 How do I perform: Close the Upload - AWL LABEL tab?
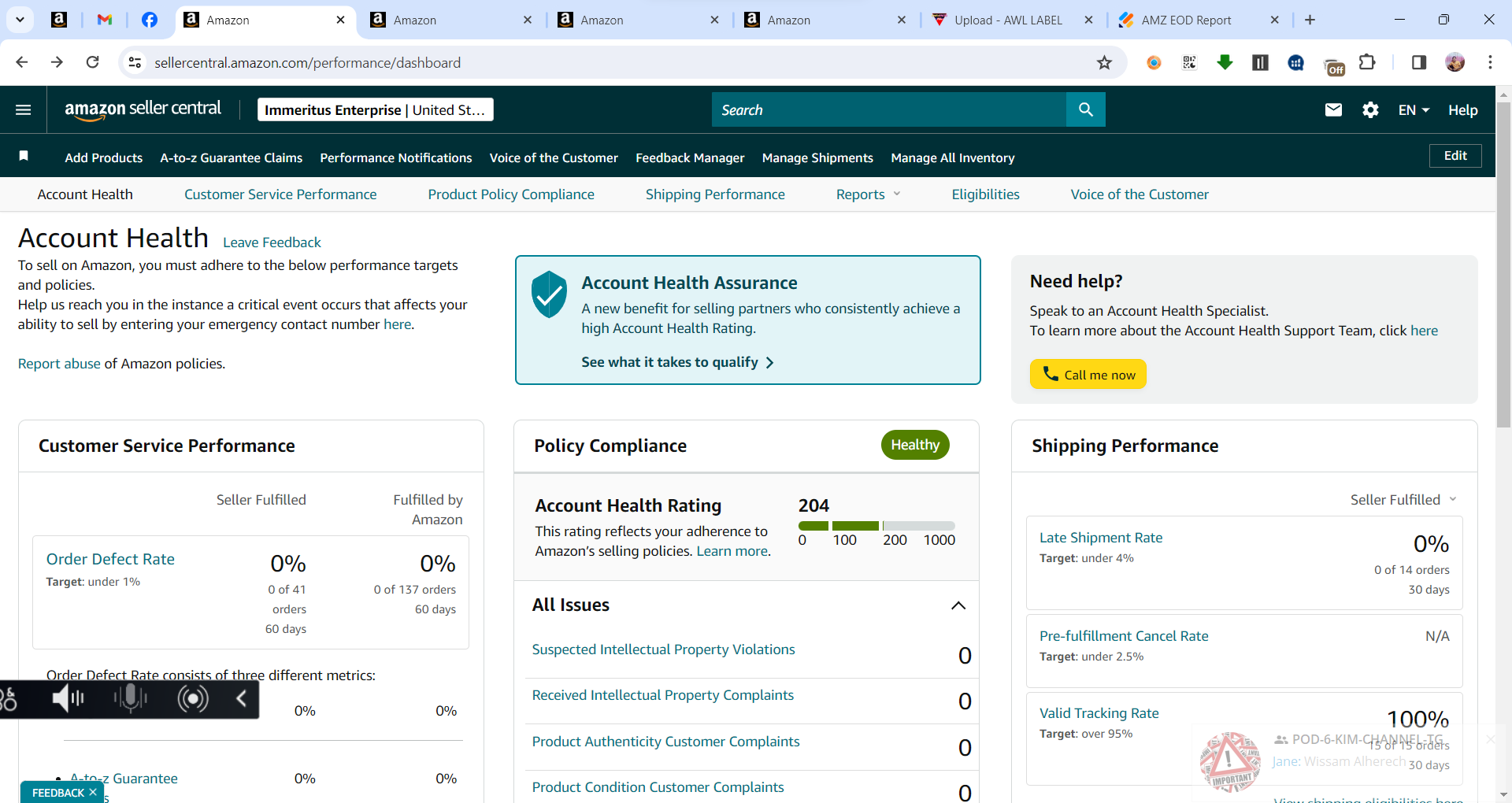[x=1088, y=20]
